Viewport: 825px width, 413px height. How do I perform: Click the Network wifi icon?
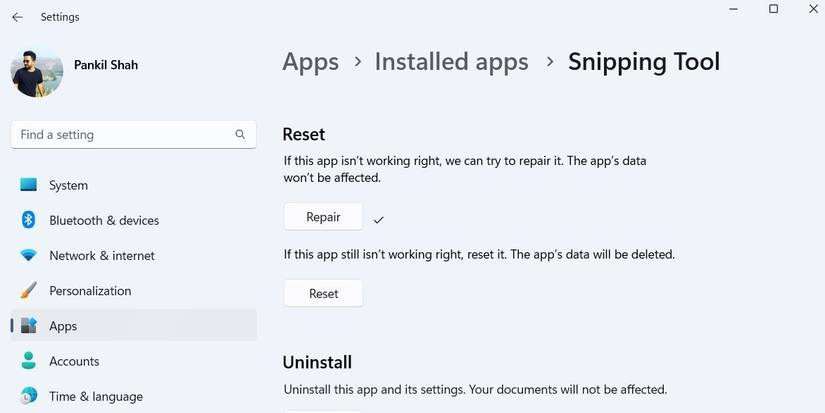(x=29, y=255)
